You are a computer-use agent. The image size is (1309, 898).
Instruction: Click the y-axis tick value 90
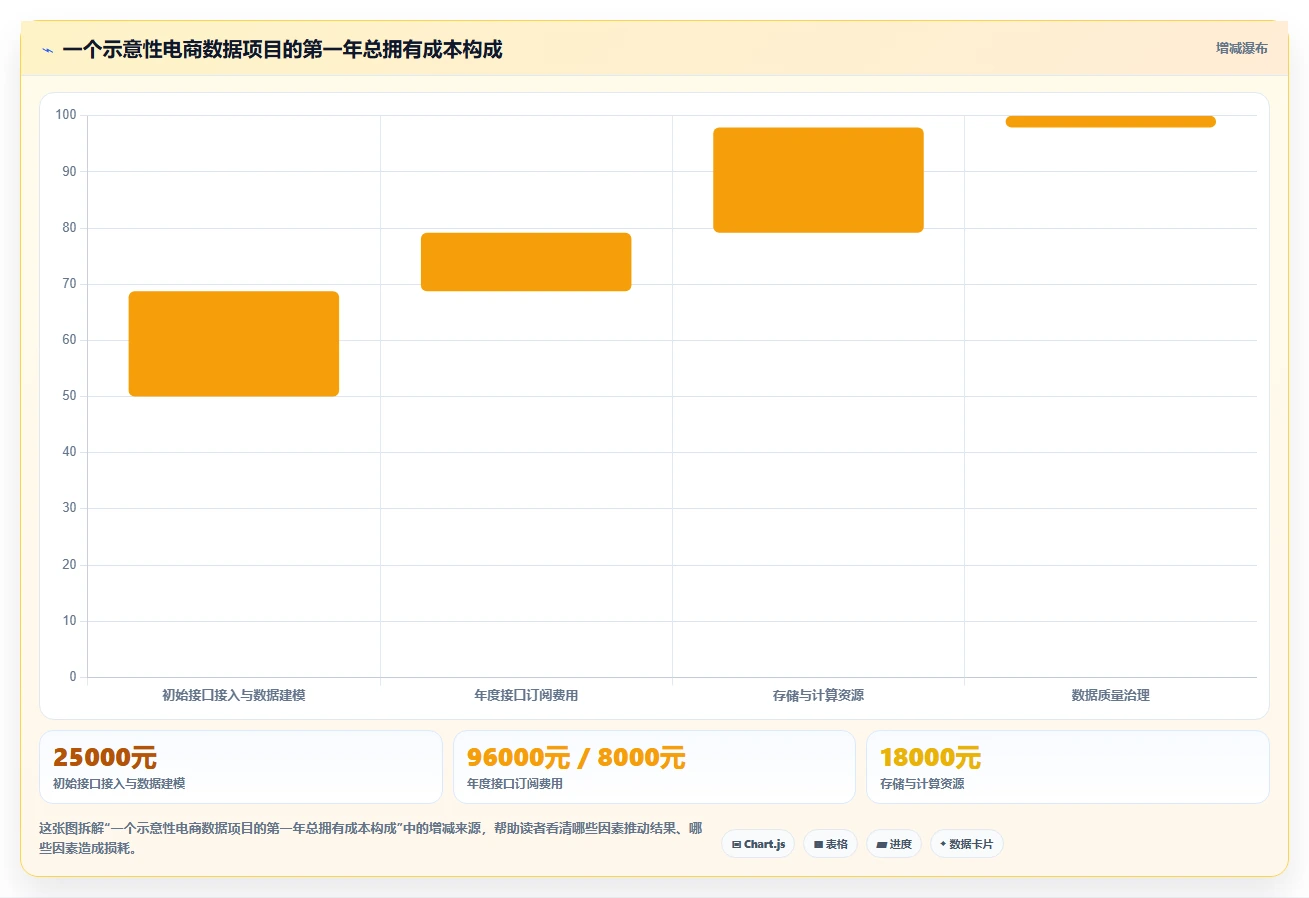point(69,171)
